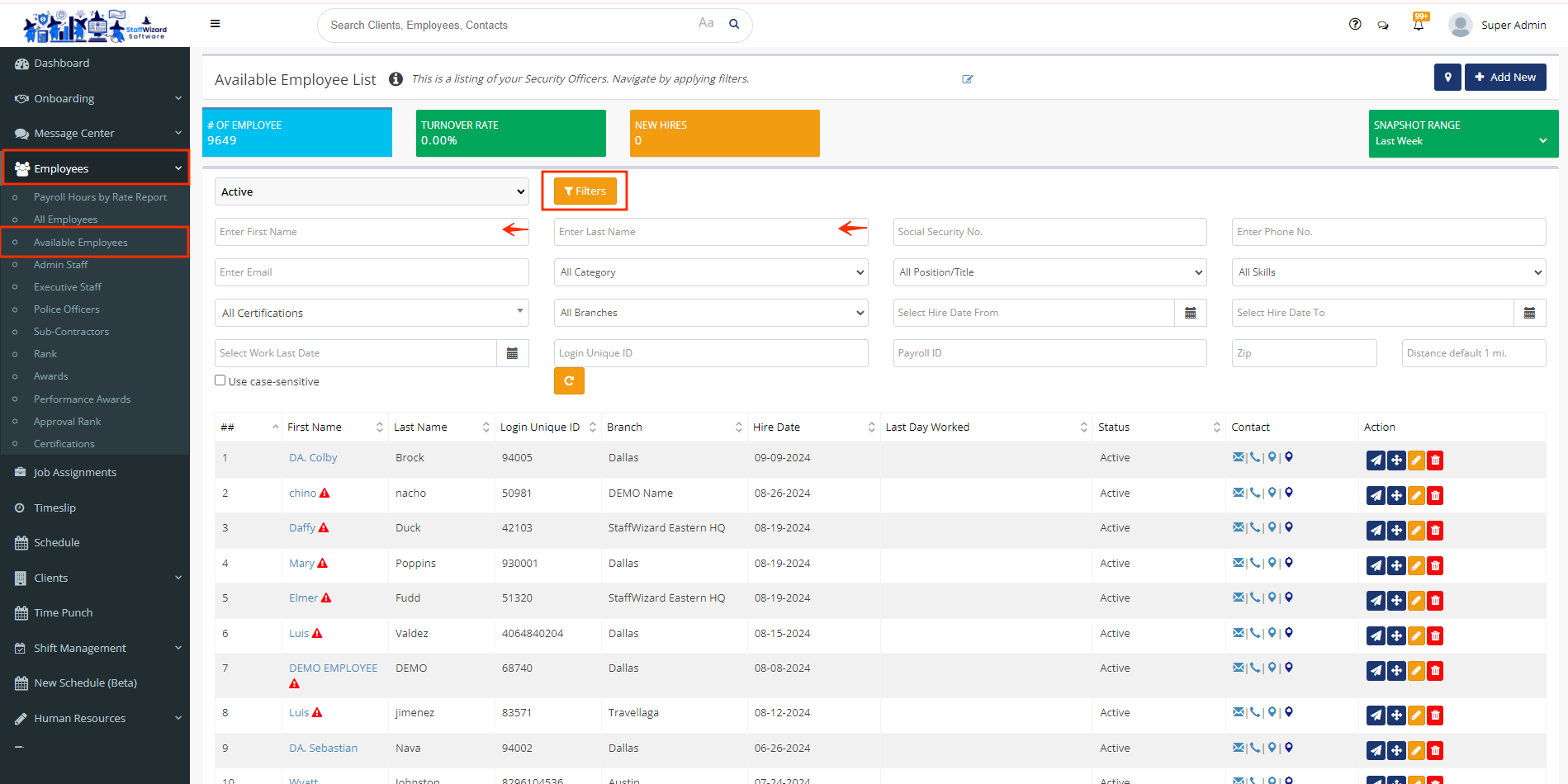This screenshot has width=1568, height=784.
Task: Expand the Shift Management sidebar menu
Action: coord(95,648)
